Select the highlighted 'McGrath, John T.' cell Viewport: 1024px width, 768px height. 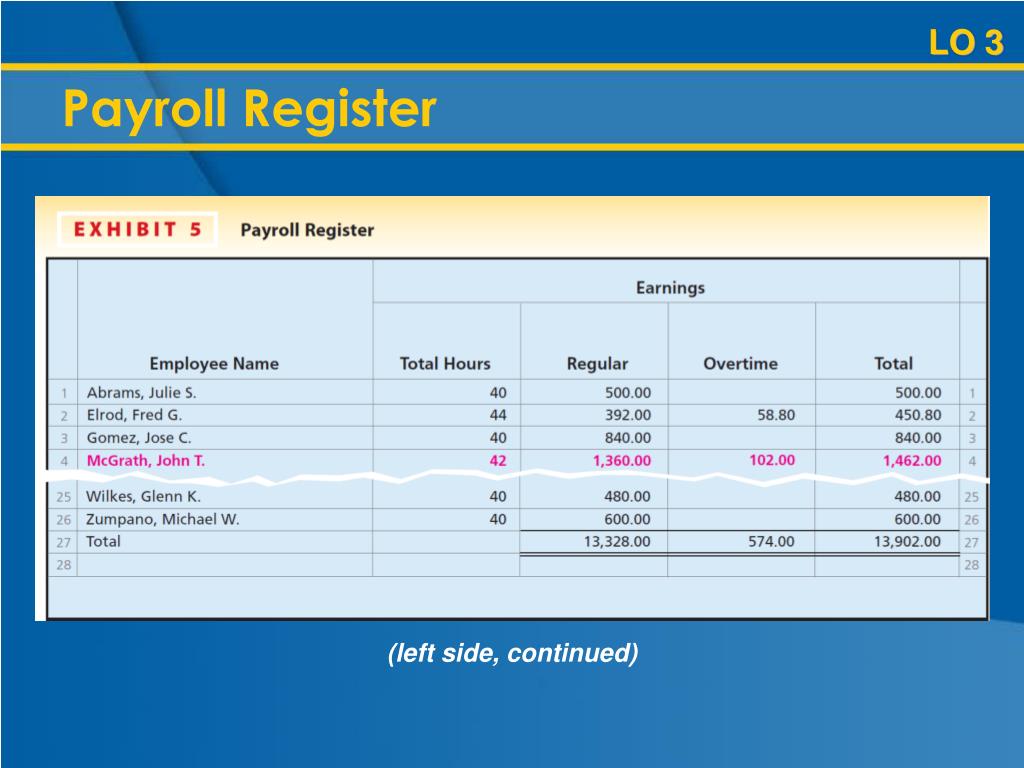tap(146, 460)
